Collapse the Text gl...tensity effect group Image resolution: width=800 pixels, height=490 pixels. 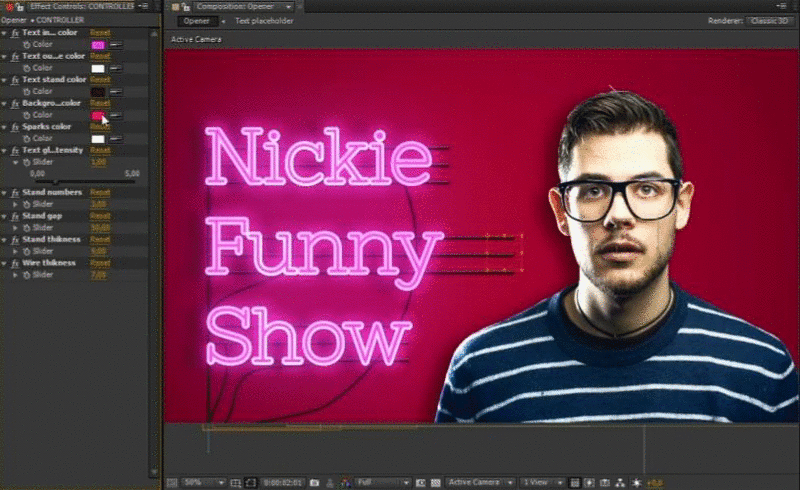click(5, 150)
